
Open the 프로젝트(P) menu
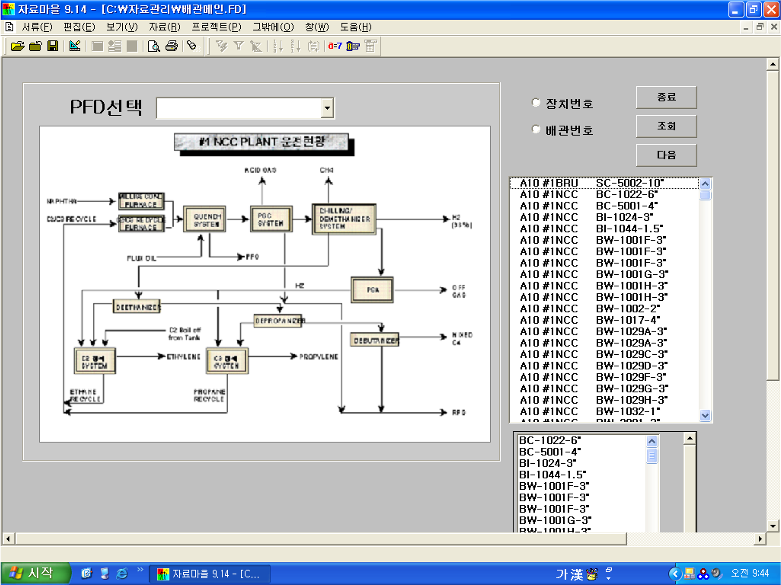[216, 26]
